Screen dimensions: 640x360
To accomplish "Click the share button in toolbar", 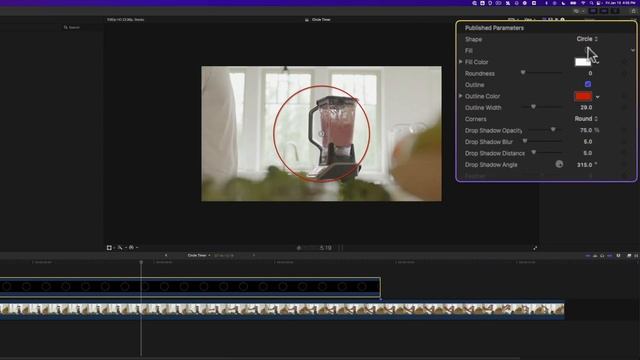I will (633, 11).
